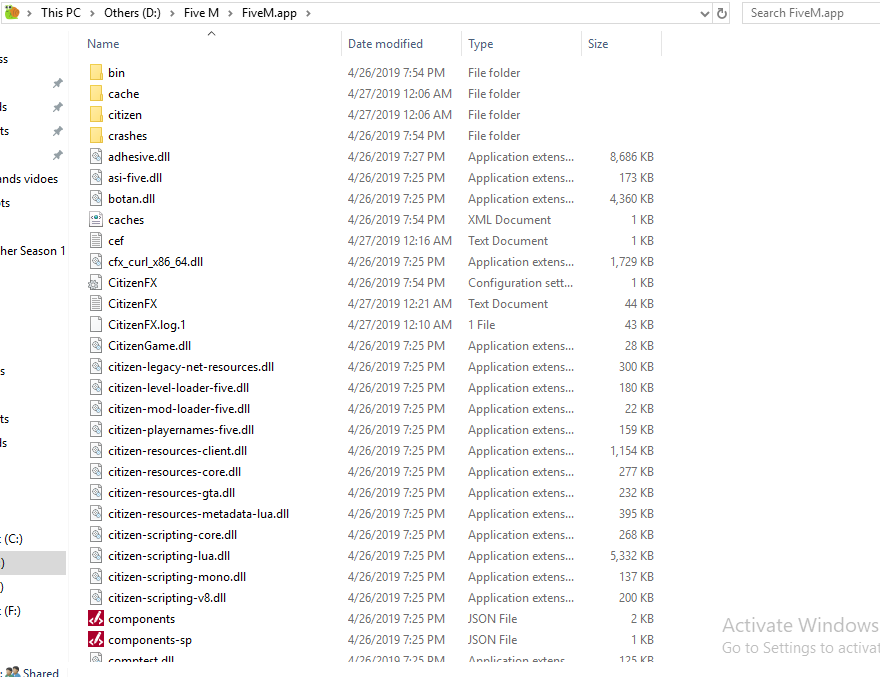Click the adhesive.dll file icon
880x677 pixels.
point(96,157)
